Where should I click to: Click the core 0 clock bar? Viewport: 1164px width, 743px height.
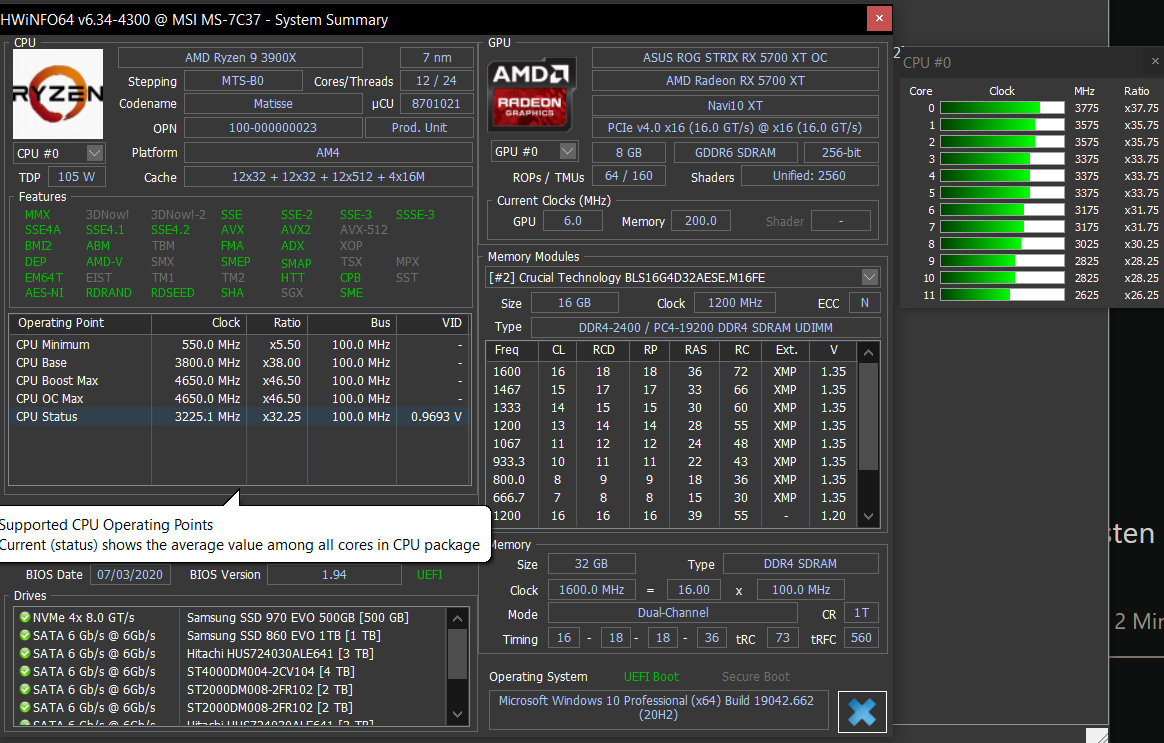point(1002,108)
